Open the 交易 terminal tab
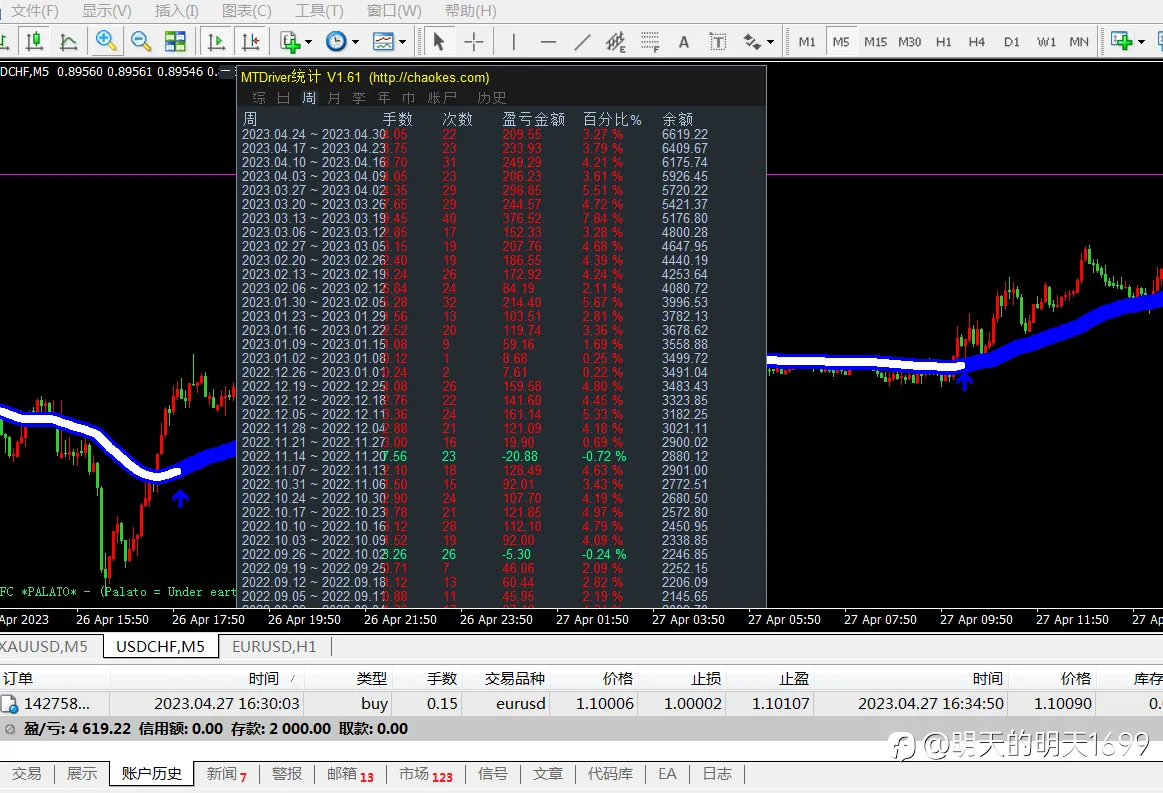Viewport: 1163px width, 793px height. click(27, 774)
